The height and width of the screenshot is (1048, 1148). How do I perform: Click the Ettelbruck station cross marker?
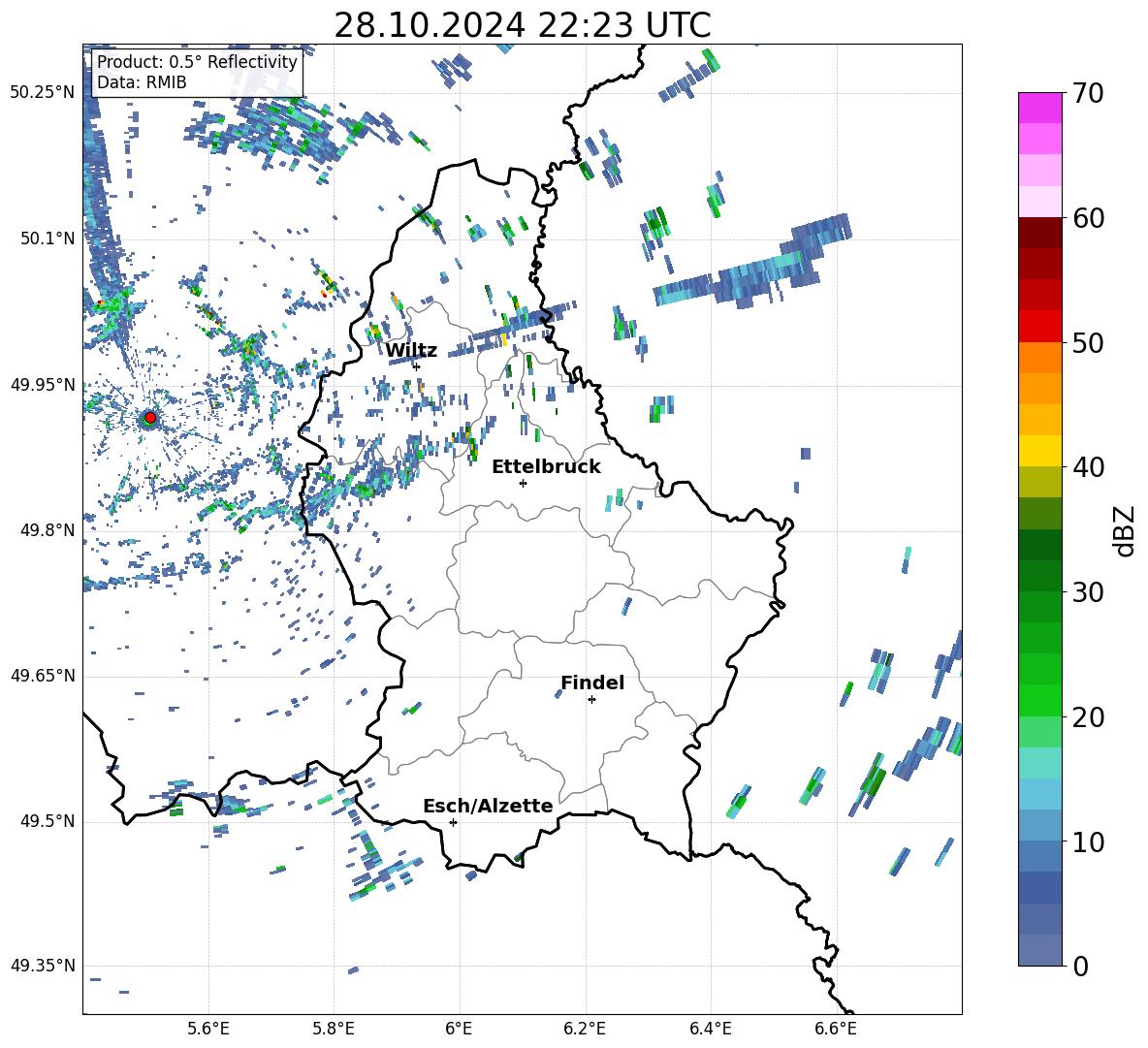click(x=523, y=483)
